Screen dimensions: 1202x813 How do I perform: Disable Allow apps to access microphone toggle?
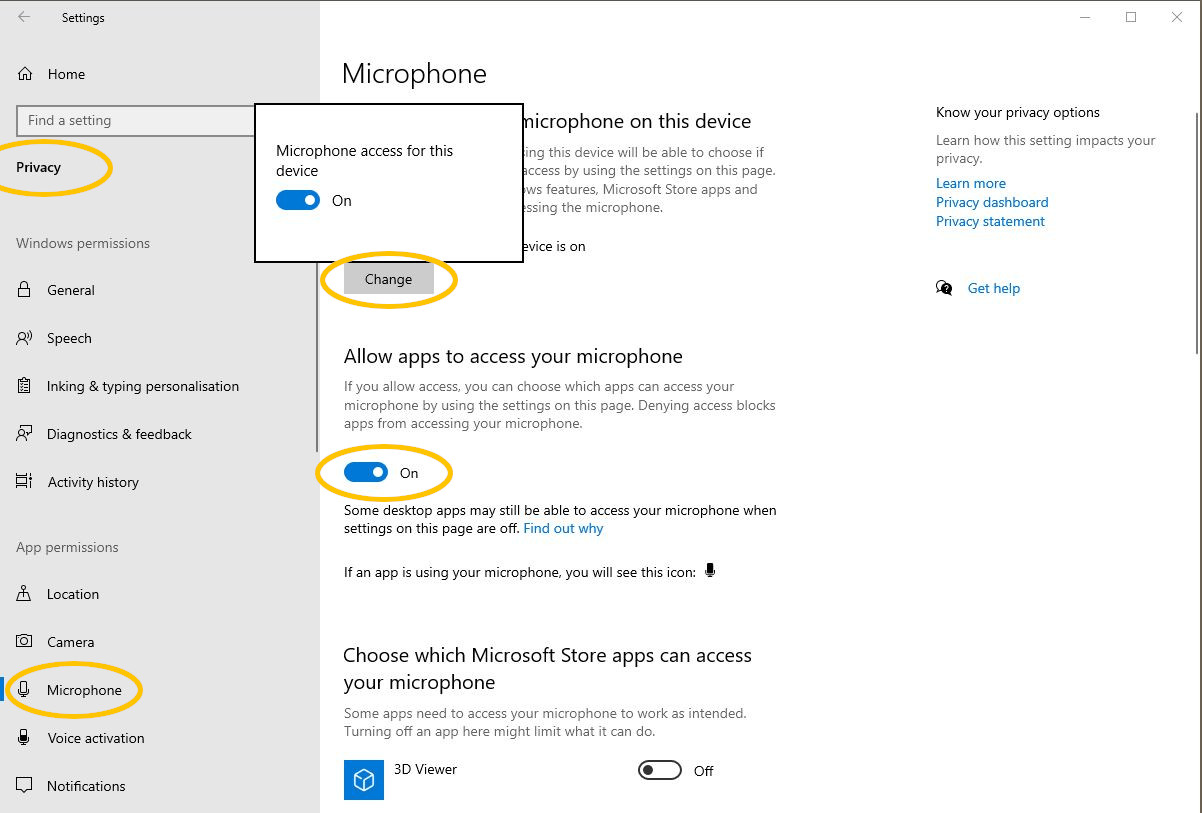click(x=366, y=473)
